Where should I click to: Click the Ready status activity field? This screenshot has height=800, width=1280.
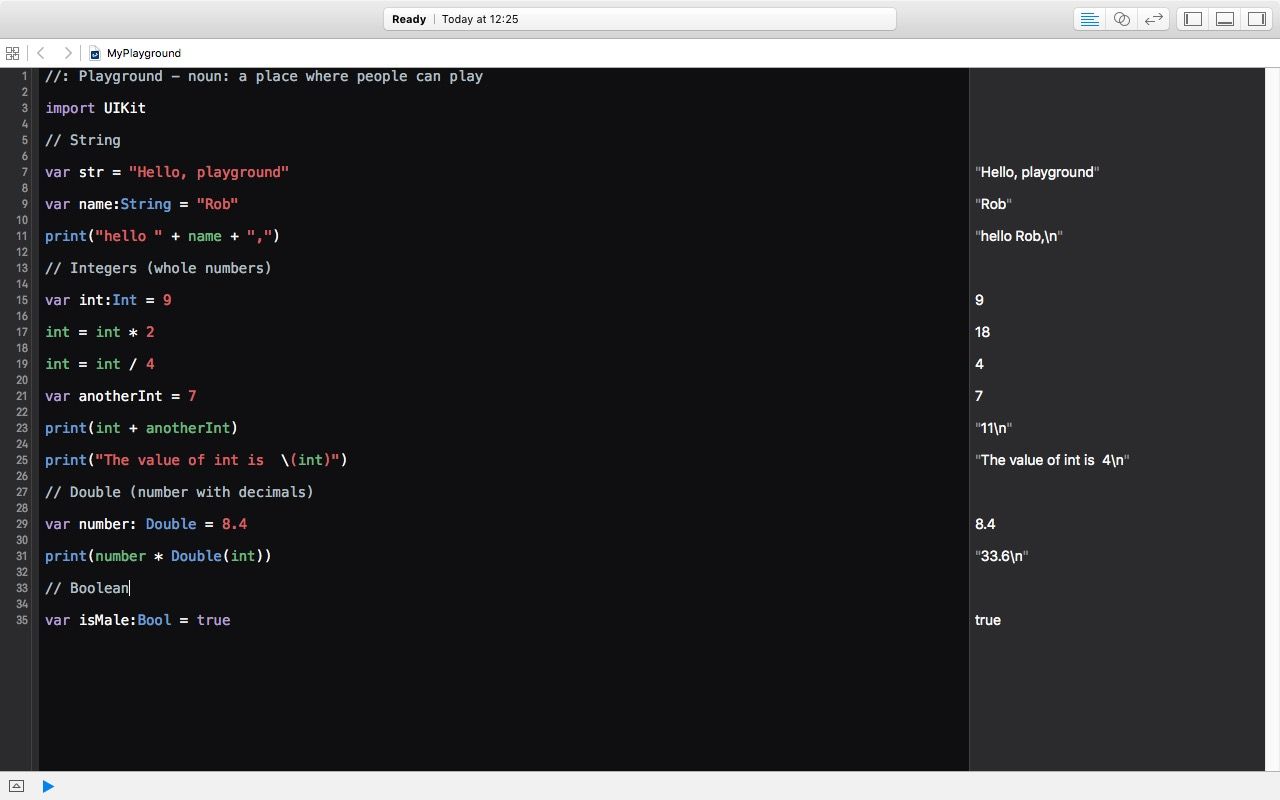click(x=640, y=19)
